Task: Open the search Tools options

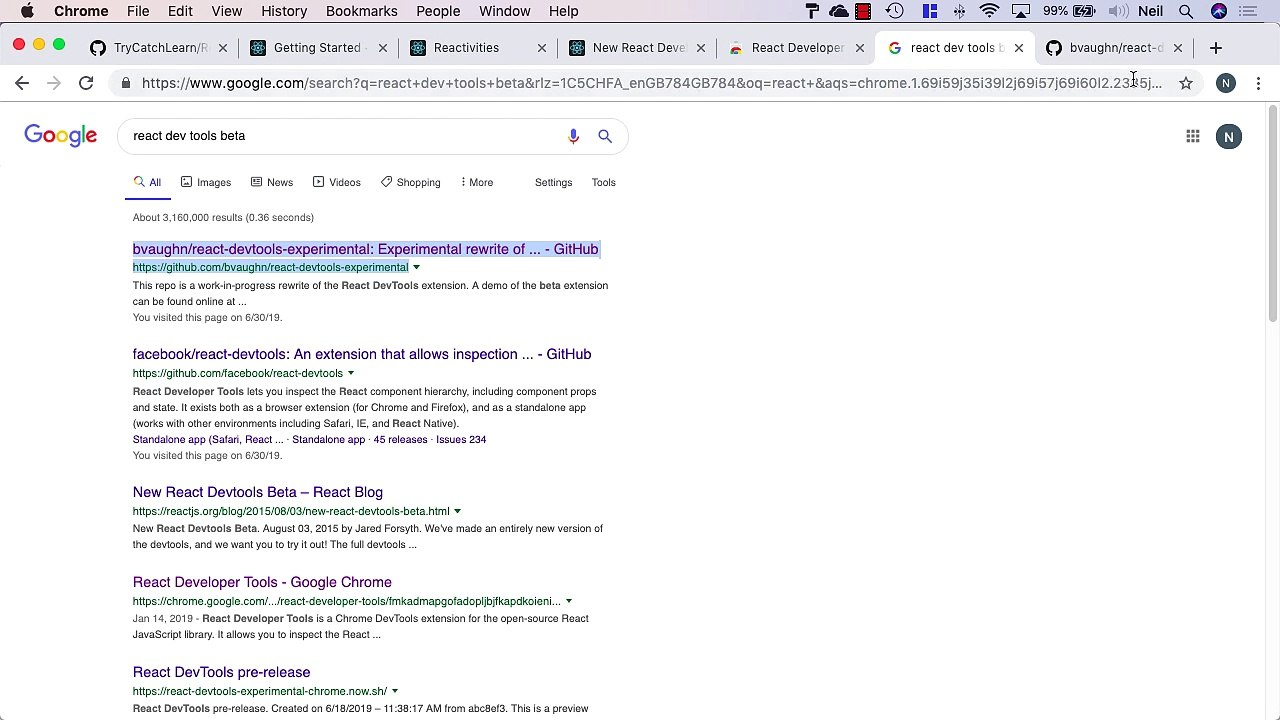Action: coord(603,182)
